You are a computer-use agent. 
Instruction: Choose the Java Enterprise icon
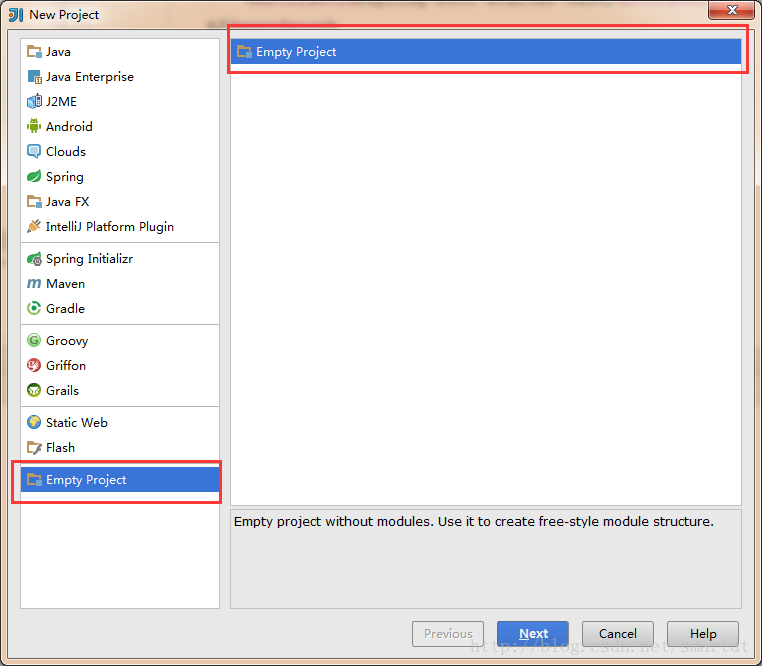point(34,77)
